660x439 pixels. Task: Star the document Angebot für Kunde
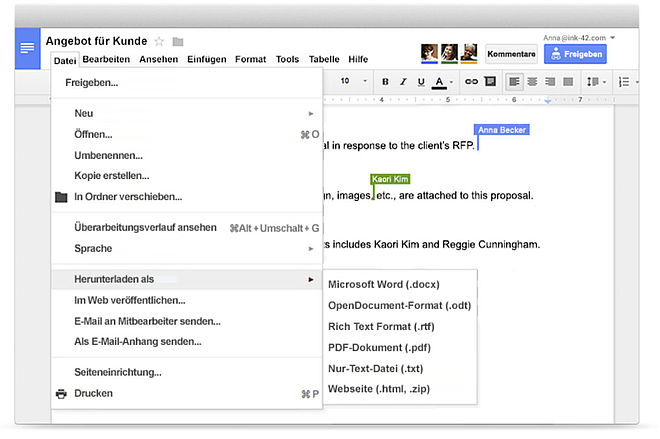pos(159,41)
